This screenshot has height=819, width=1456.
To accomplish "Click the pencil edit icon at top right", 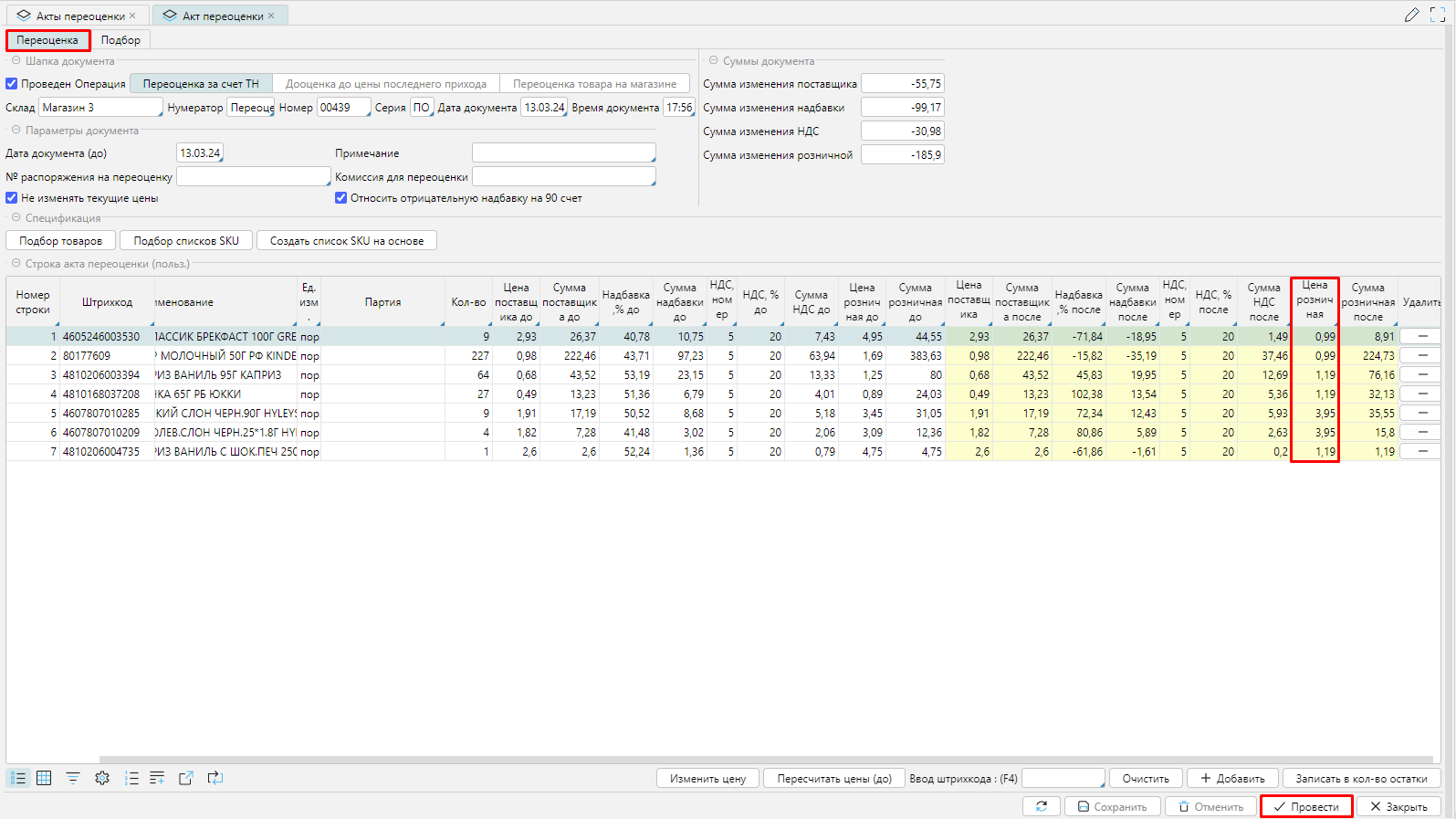I will point(1411,15).
